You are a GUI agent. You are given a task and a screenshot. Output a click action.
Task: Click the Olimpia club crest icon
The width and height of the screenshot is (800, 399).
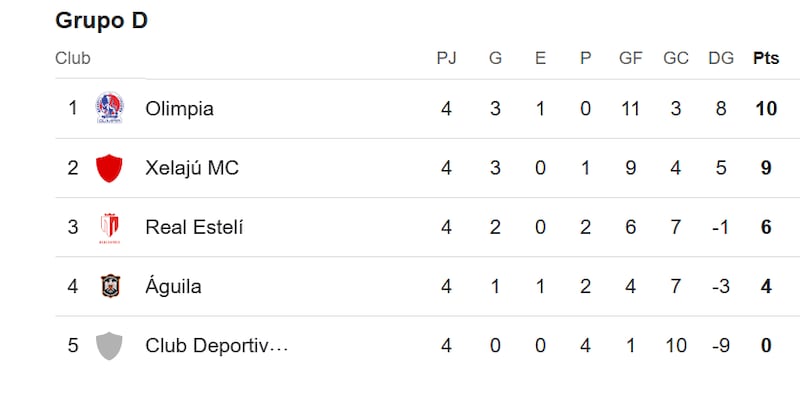109,108
